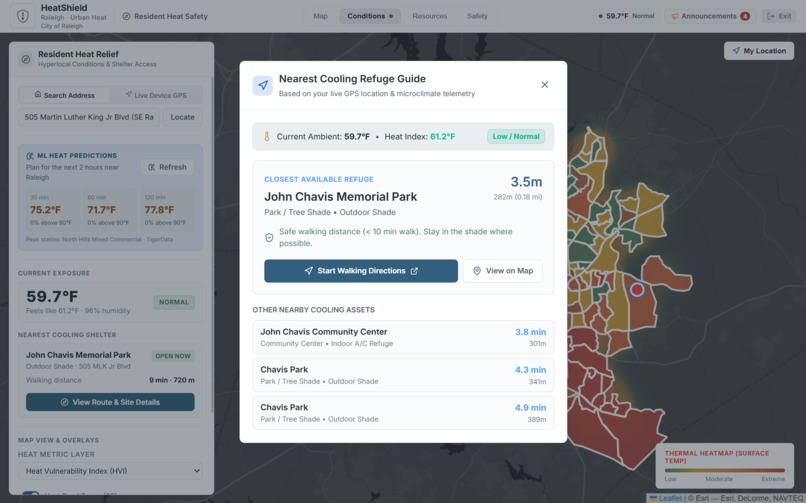Click the NORMAL exposure badge
Viewport: 806px width, 503px height.
pos(174,302)
